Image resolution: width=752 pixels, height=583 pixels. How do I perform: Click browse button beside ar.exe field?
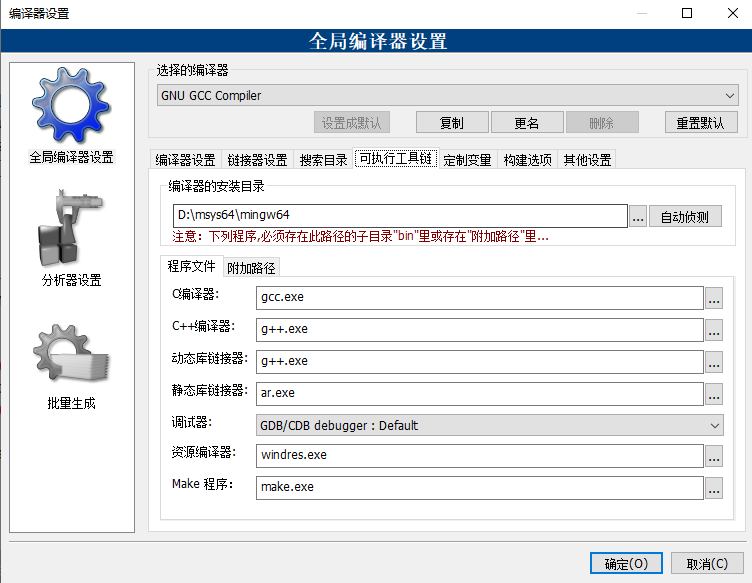tap(713, 393)
